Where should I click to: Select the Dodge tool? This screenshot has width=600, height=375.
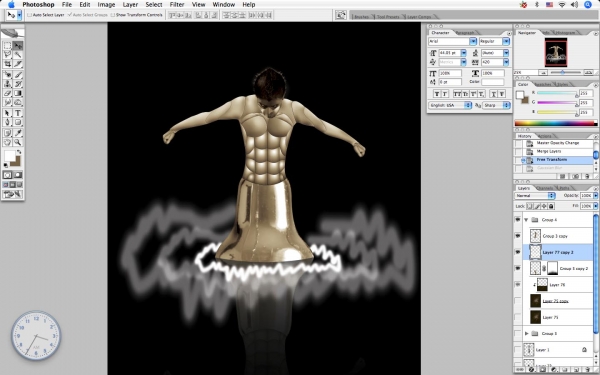tap(18, 102)
